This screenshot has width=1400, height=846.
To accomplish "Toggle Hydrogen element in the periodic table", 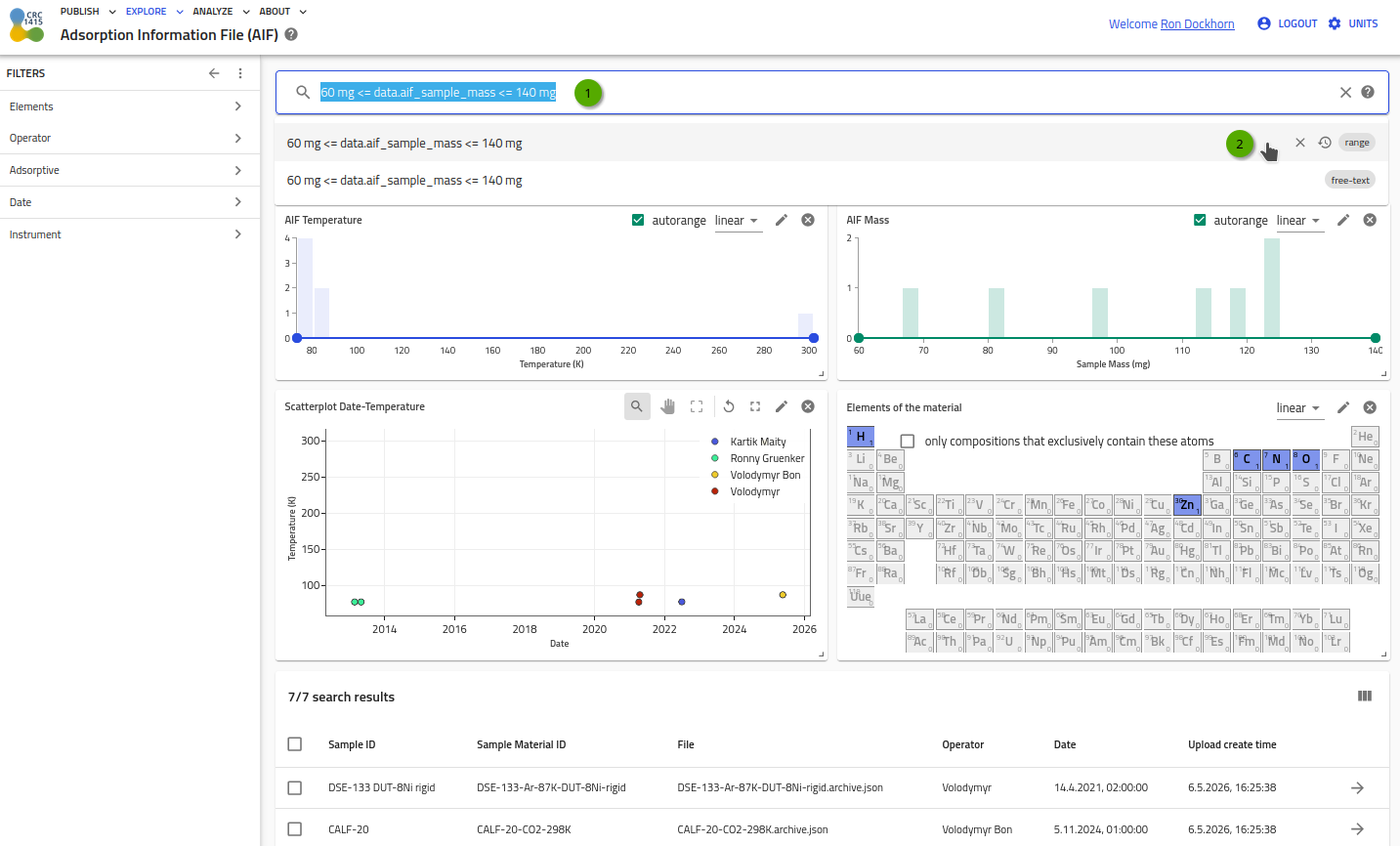I will [x=861, y=437].
